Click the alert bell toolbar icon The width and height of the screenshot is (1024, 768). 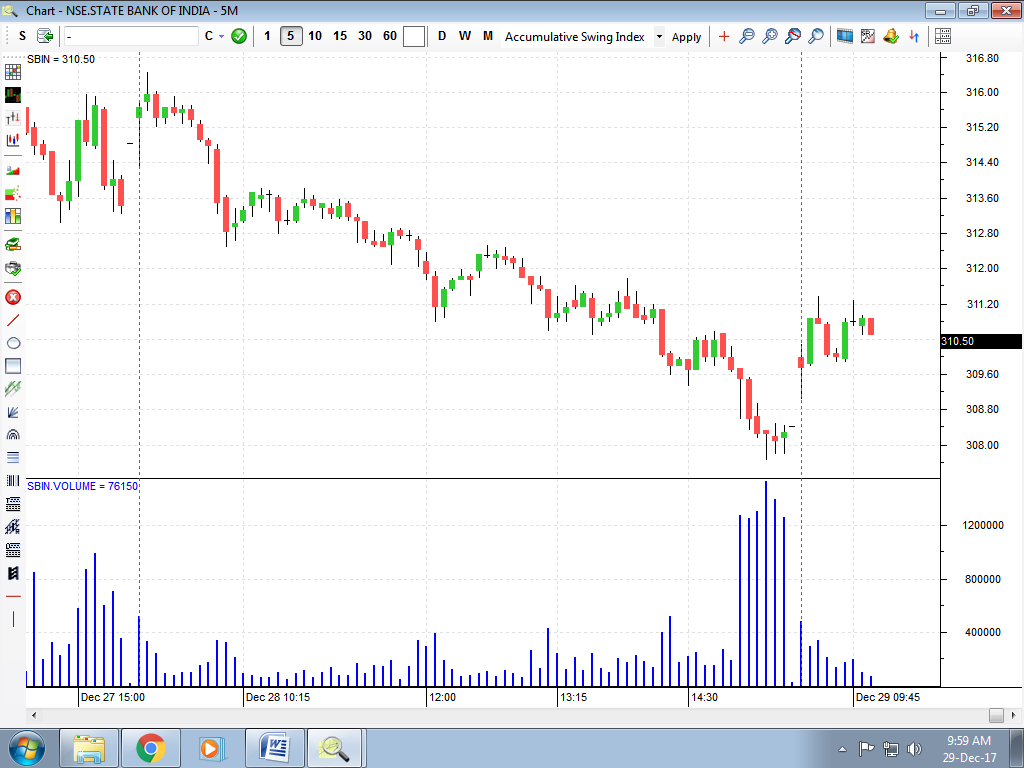(891, 37)
